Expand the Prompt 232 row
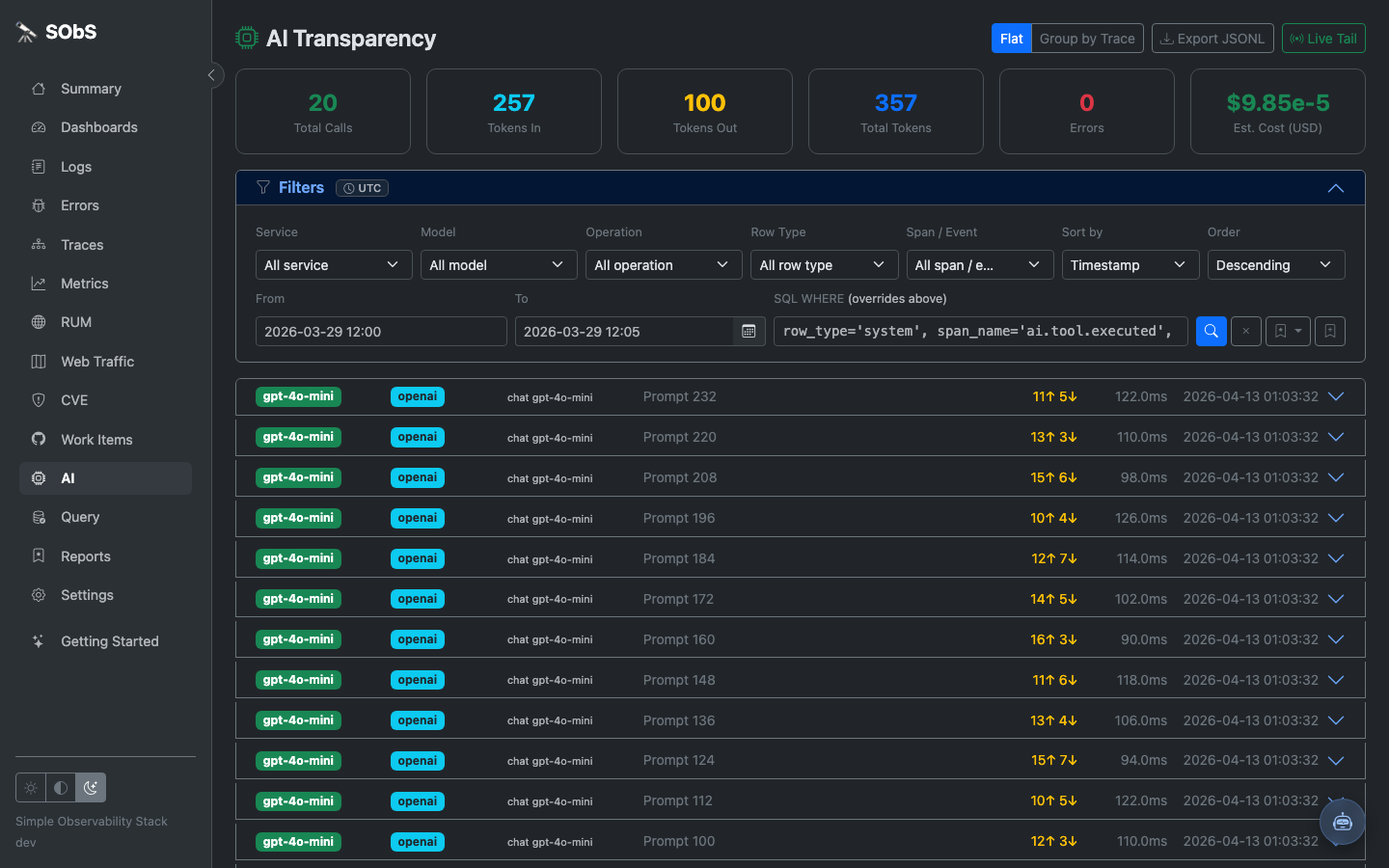1389x868 pixels. coord(1336,396)
